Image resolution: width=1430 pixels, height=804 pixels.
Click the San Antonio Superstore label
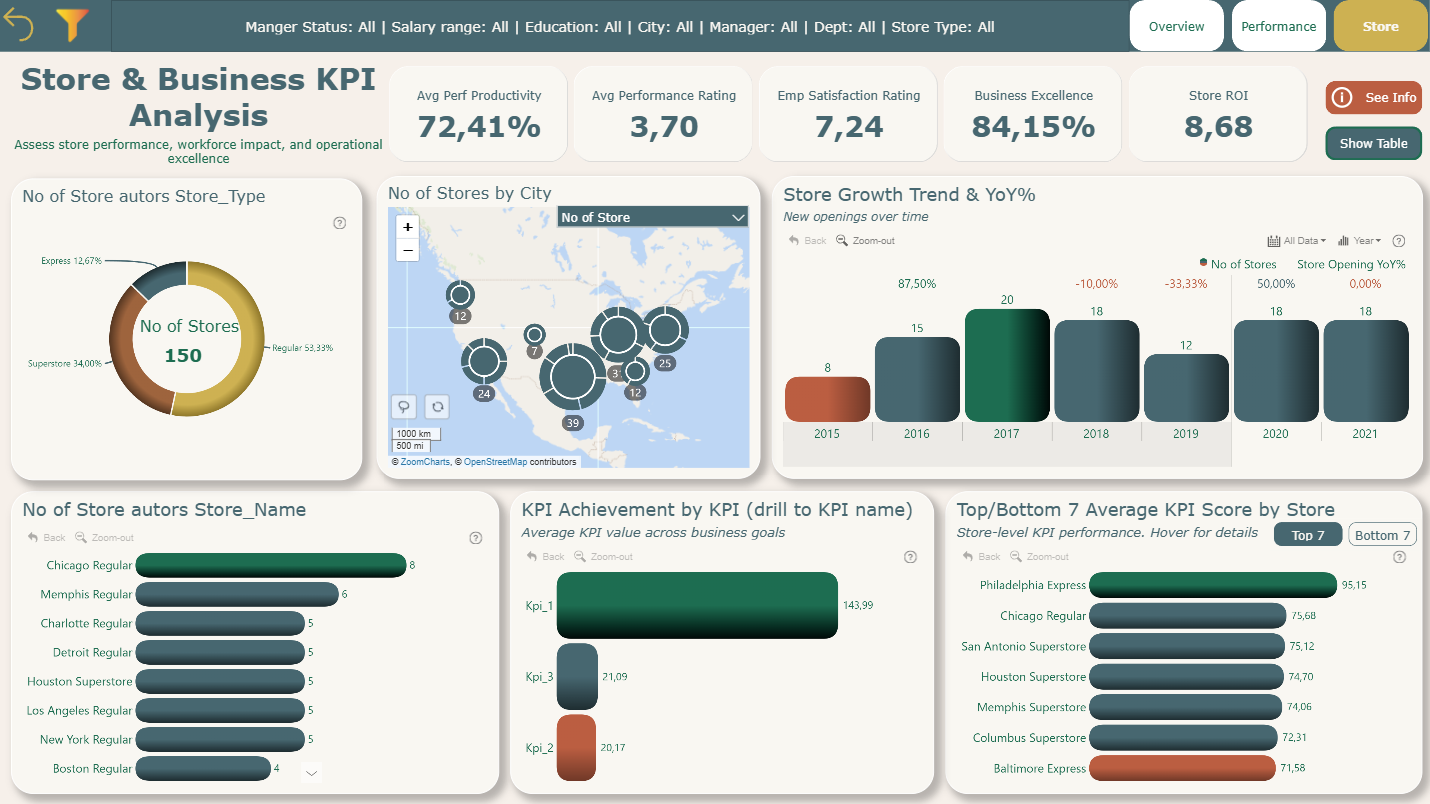click(1023, 646)
